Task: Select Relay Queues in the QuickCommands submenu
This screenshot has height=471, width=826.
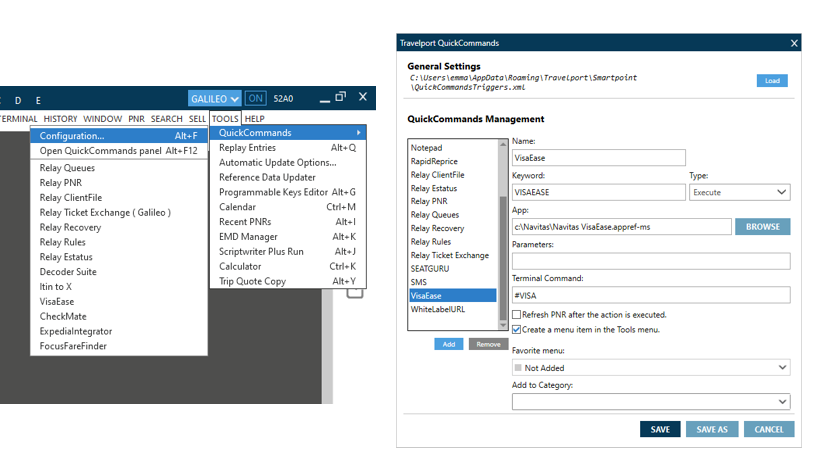Action: [67, 168]
